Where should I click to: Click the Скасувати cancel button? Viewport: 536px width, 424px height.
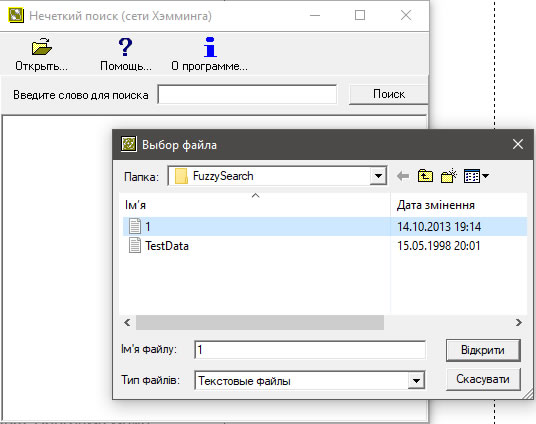coord(483,379)
